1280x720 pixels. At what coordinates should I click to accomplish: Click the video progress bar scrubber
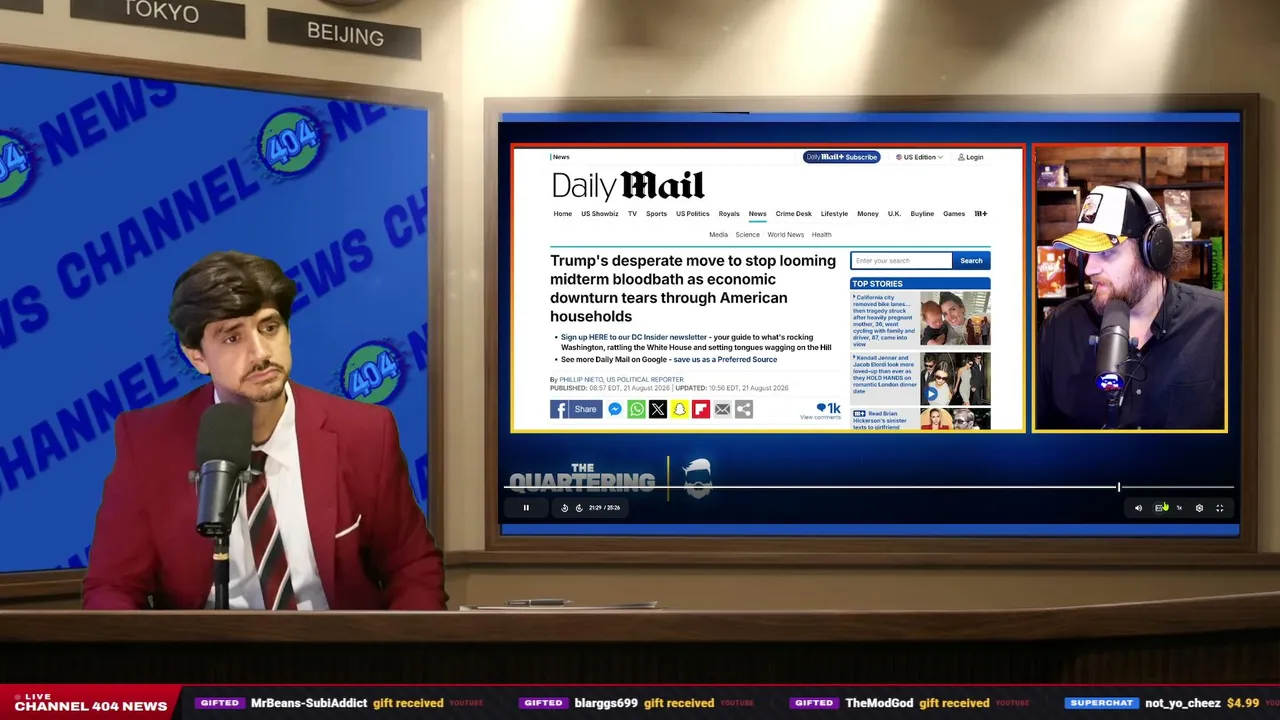point(1119,487)
